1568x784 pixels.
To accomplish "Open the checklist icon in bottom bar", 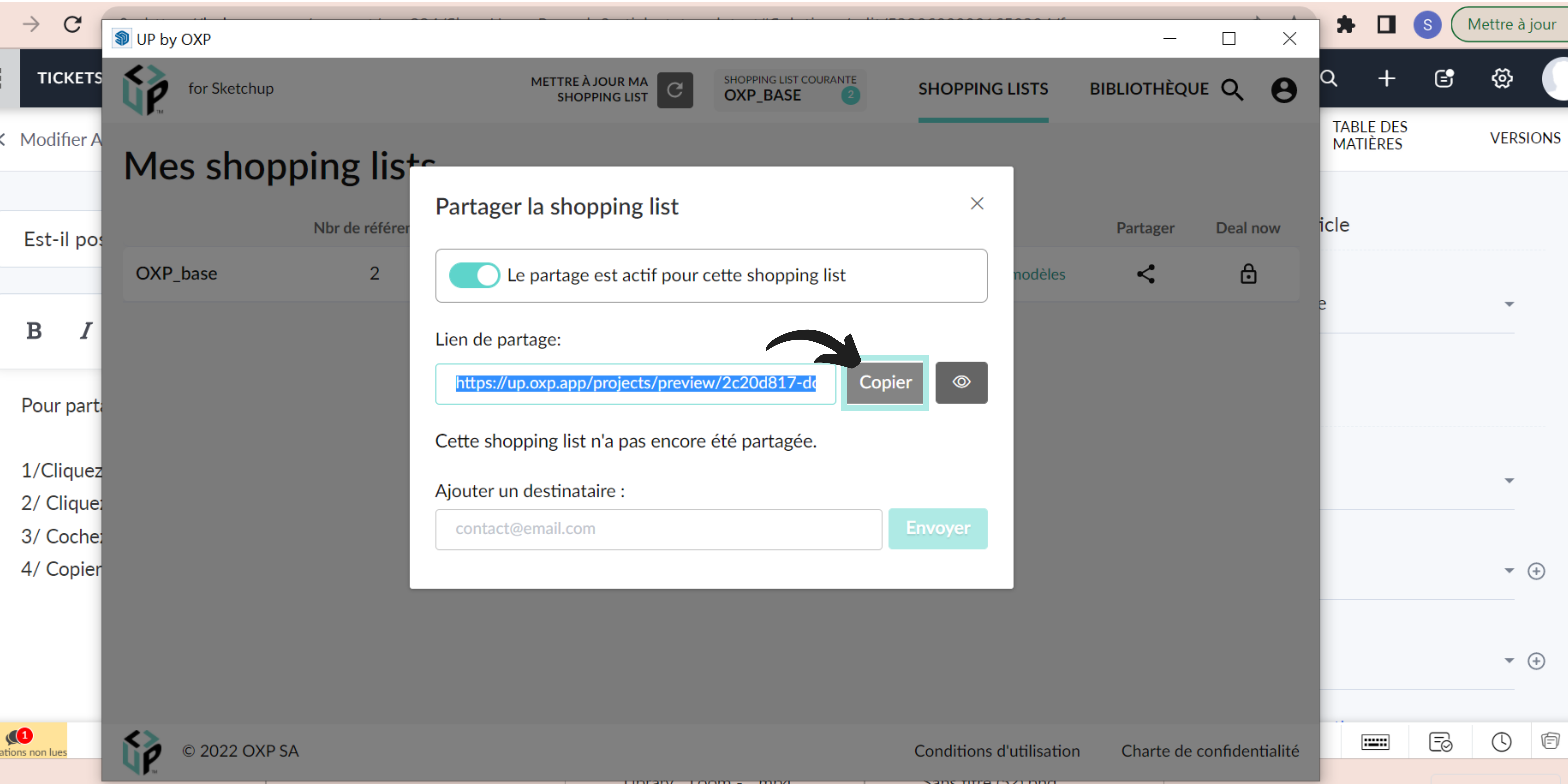I will (1440, 742).
